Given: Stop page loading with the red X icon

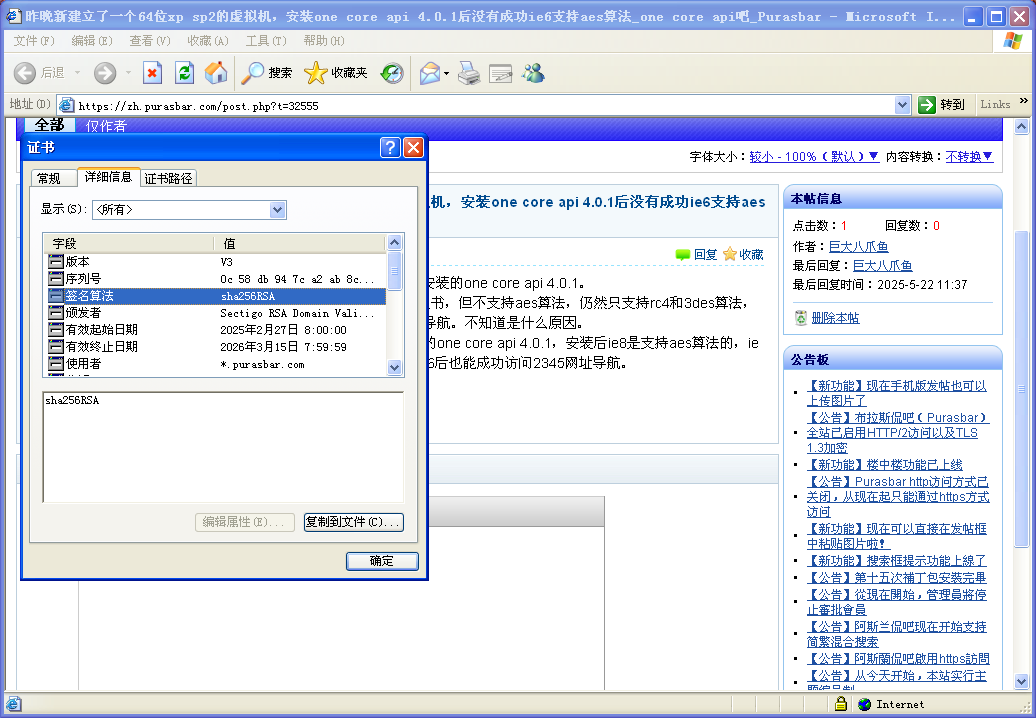Looking at the screenshot, I should (x=153, y=73).
